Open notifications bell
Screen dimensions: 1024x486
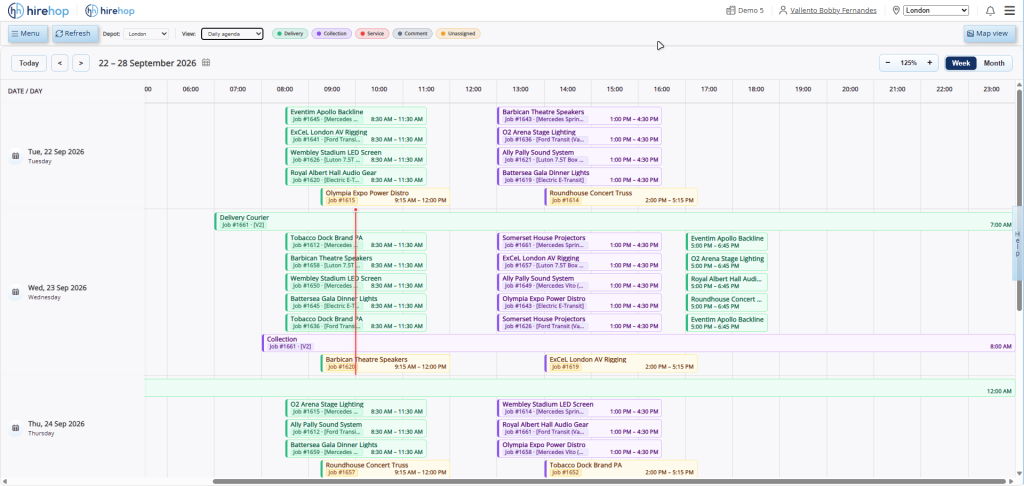991,10
